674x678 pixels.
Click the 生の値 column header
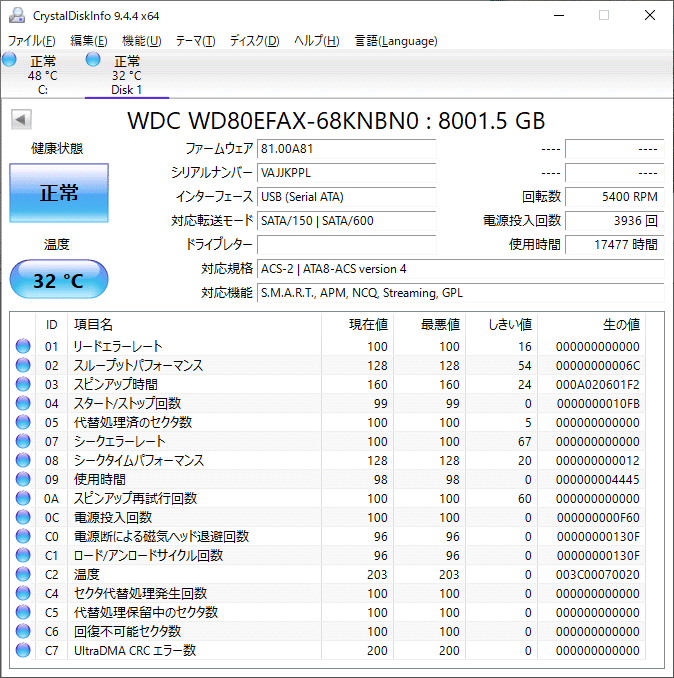tap(591, 325)
